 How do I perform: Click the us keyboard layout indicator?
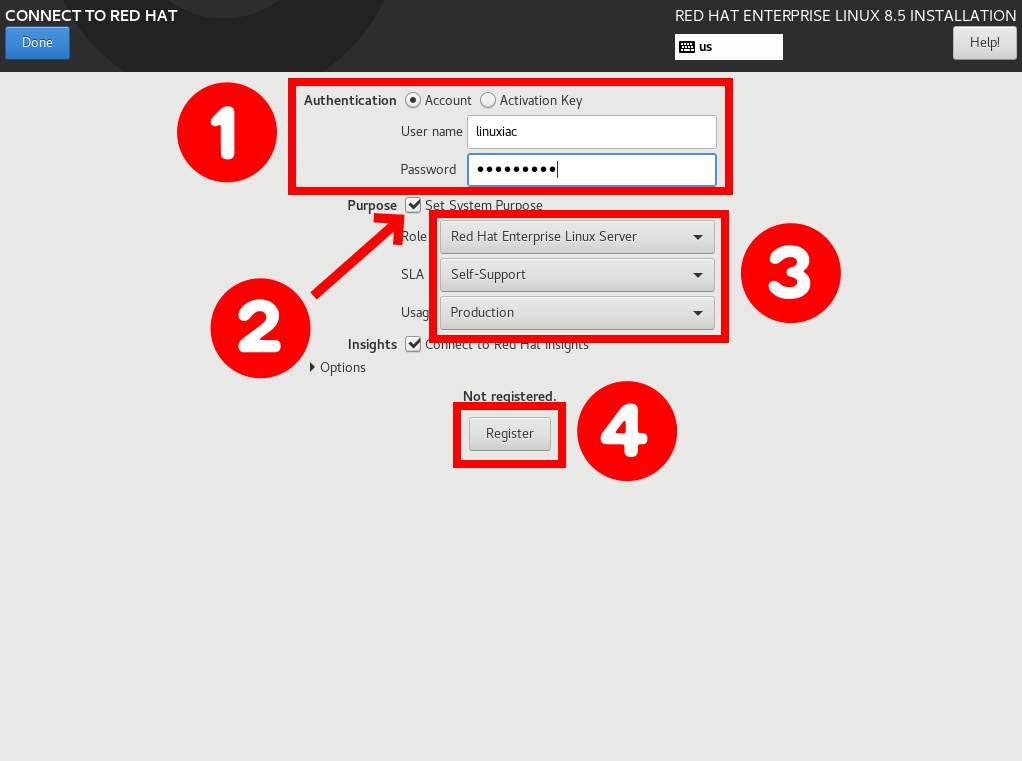(x=729, y=47)
